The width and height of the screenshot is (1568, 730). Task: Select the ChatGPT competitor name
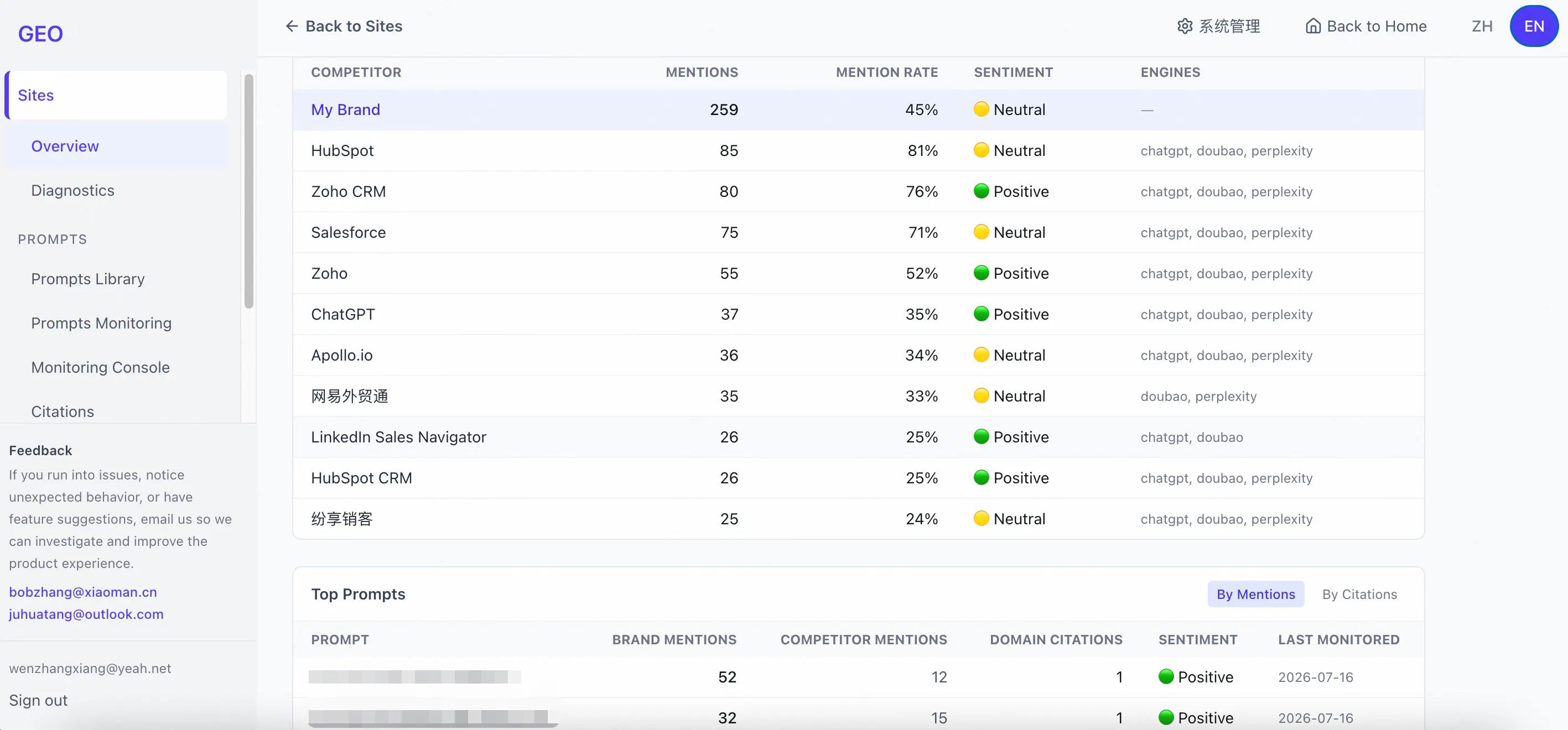(x=342, y=315)
